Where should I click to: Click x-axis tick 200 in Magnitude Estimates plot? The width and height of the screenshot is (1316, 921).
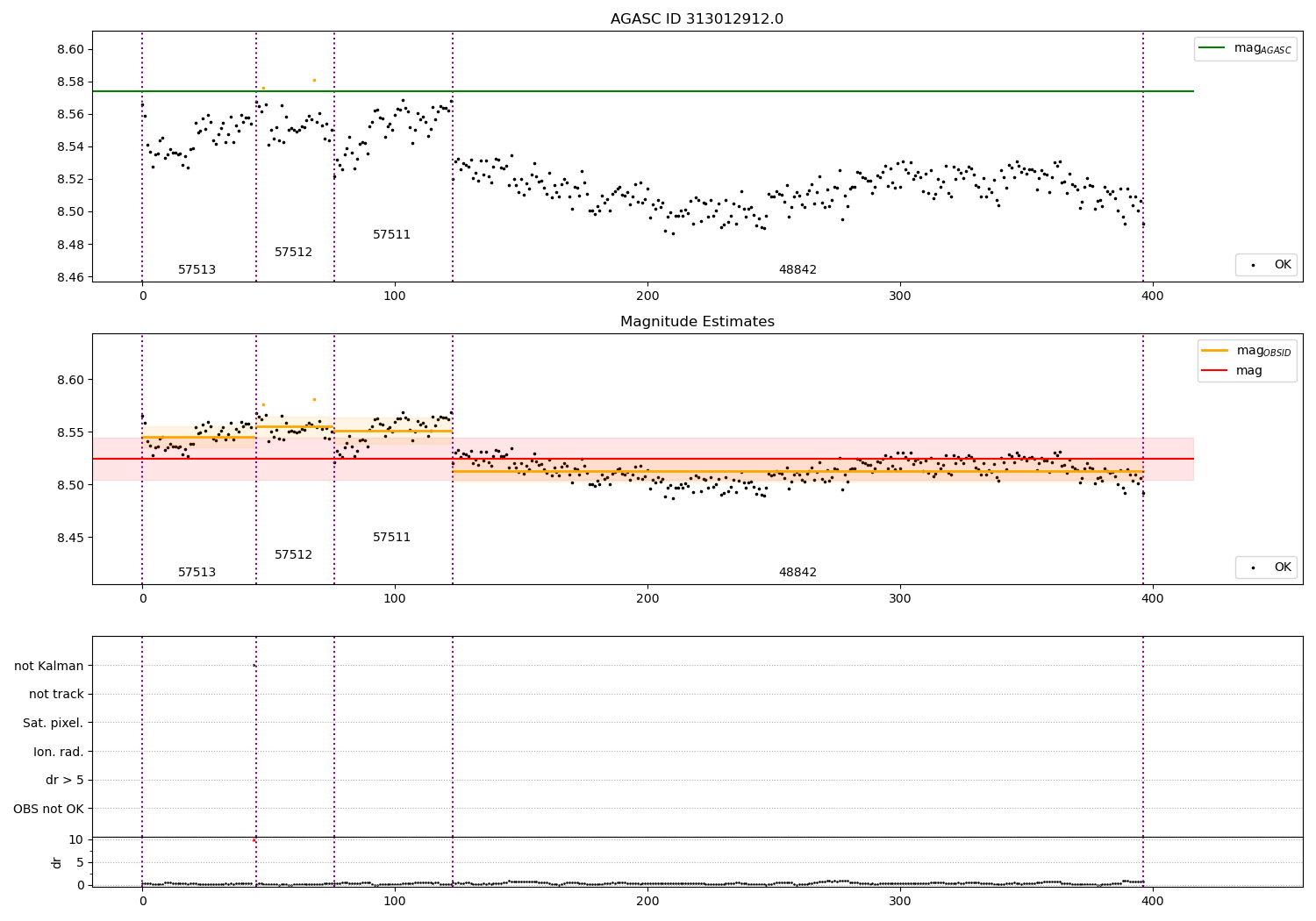click(647, 599)
